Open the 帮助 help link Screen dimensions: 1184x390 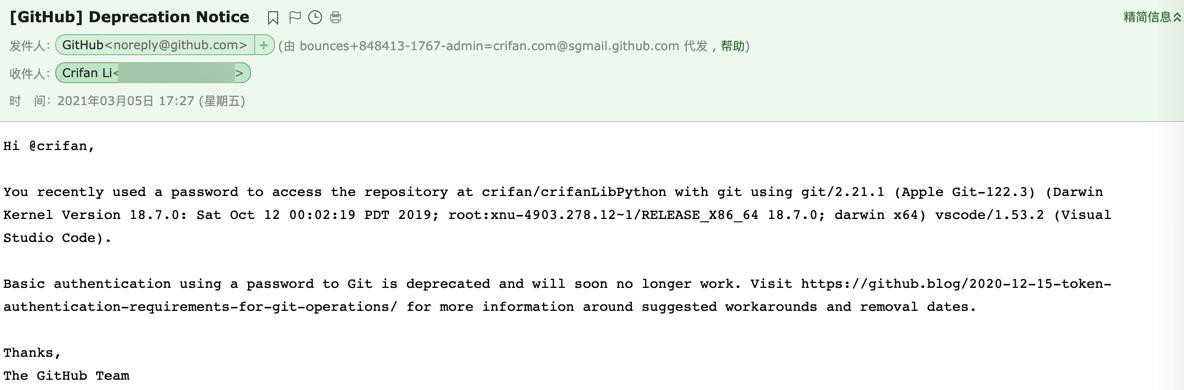click(x=732, y=46)
